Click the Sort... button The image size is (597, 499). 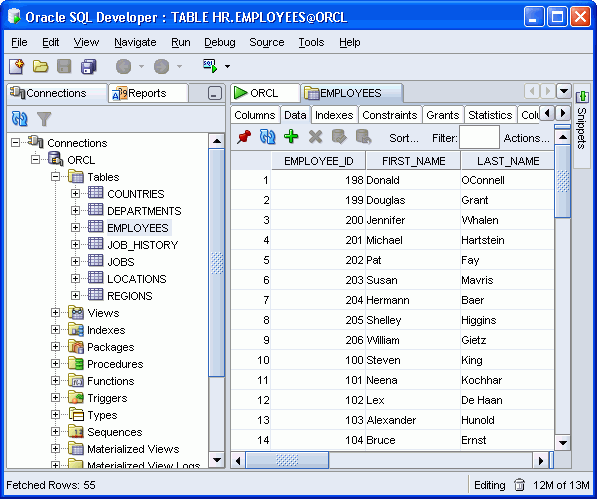[x=404, y=138]
